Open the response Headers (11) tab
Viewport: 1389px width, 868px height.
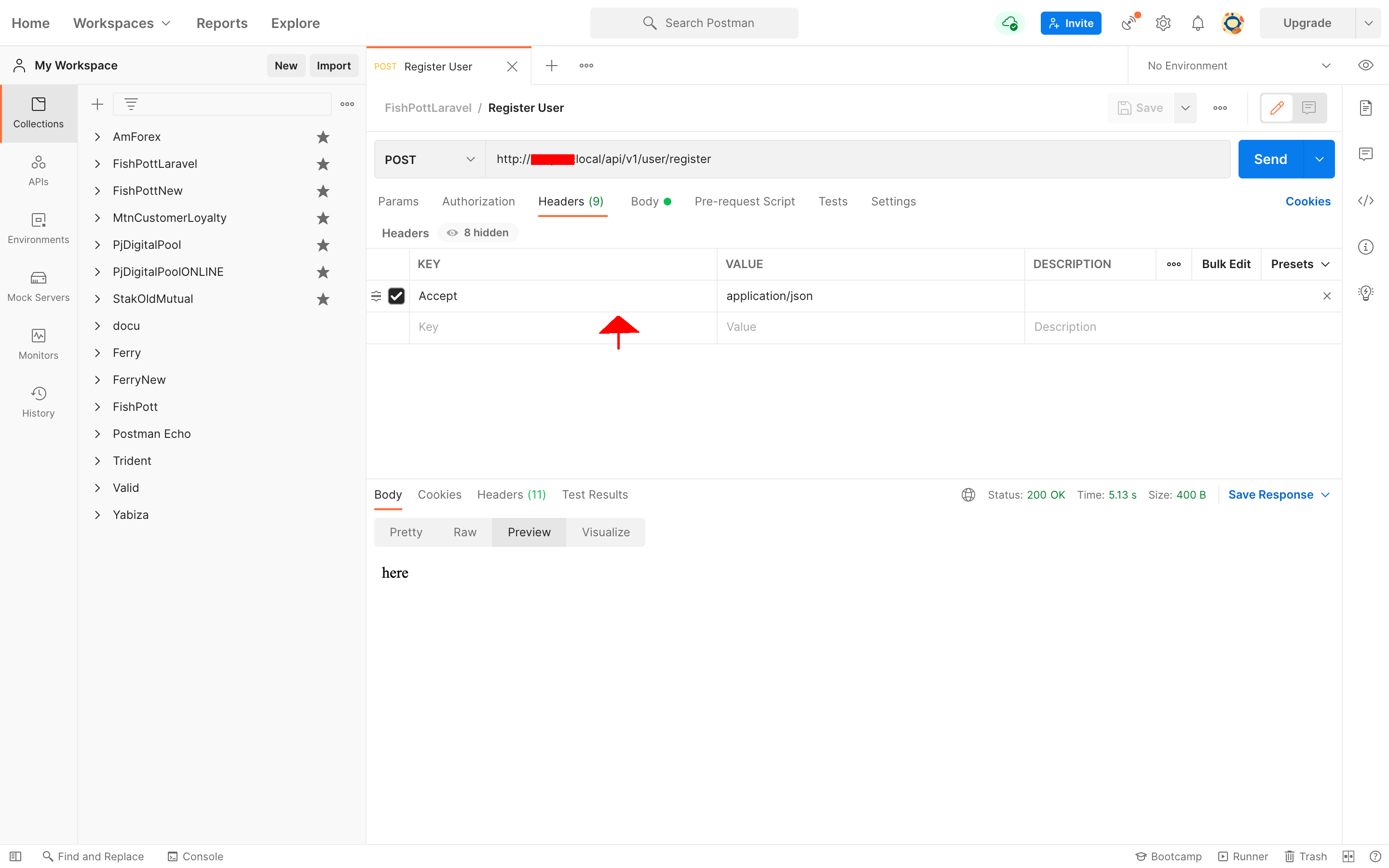511,495
